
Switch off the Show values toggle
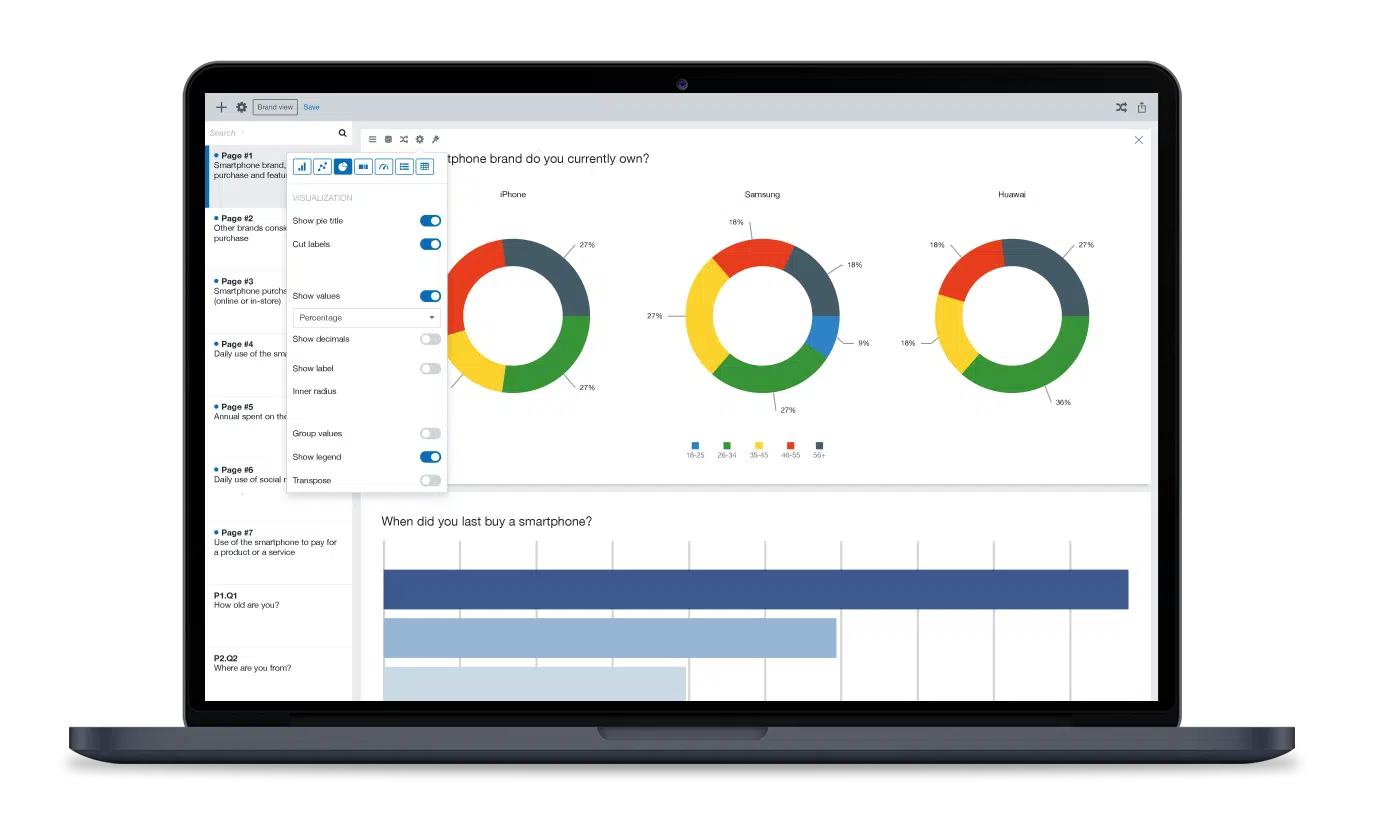[430, 296]
